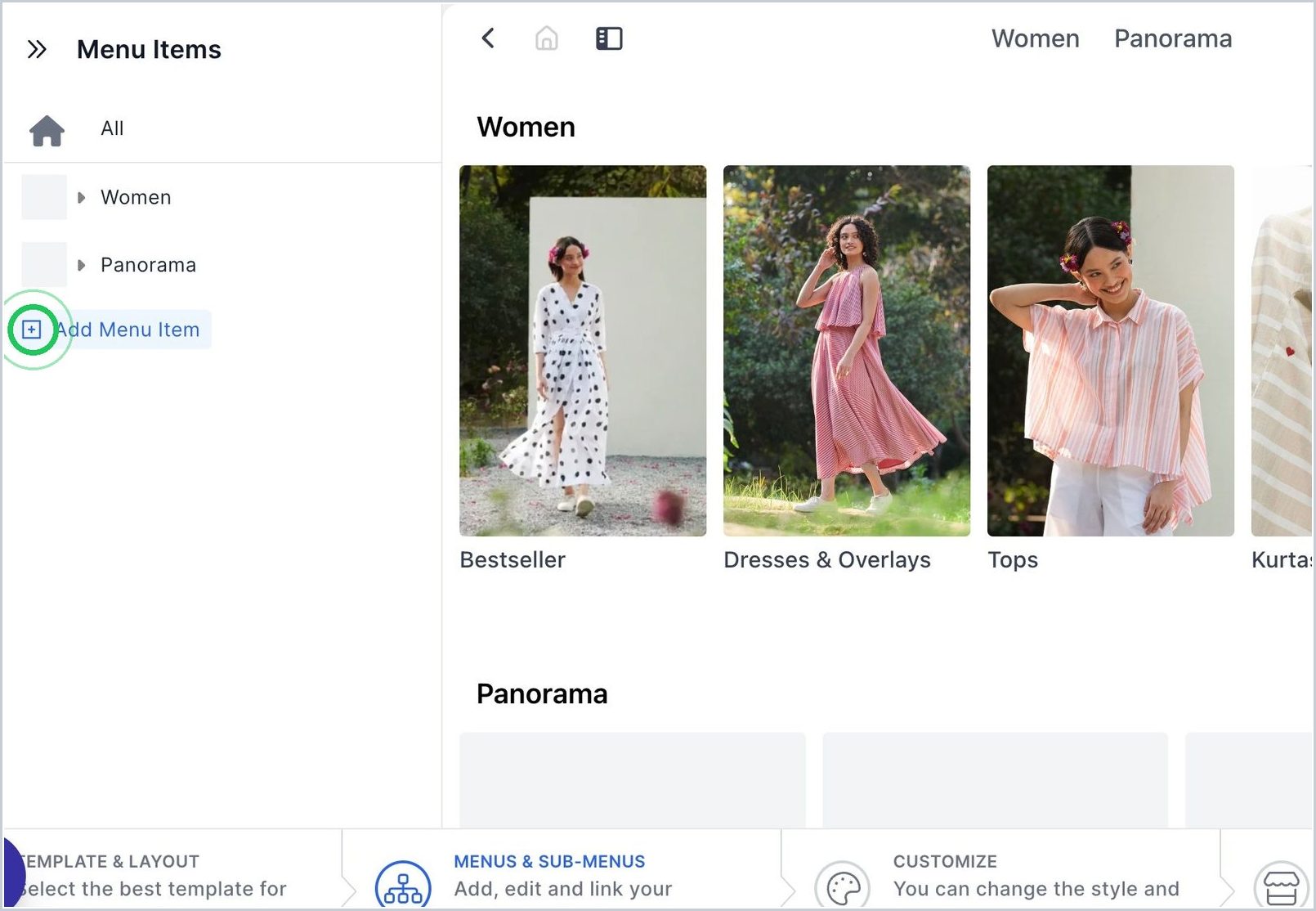Click the Menu Items panel title
This screenshot has height=911, width=1316.
149,50
